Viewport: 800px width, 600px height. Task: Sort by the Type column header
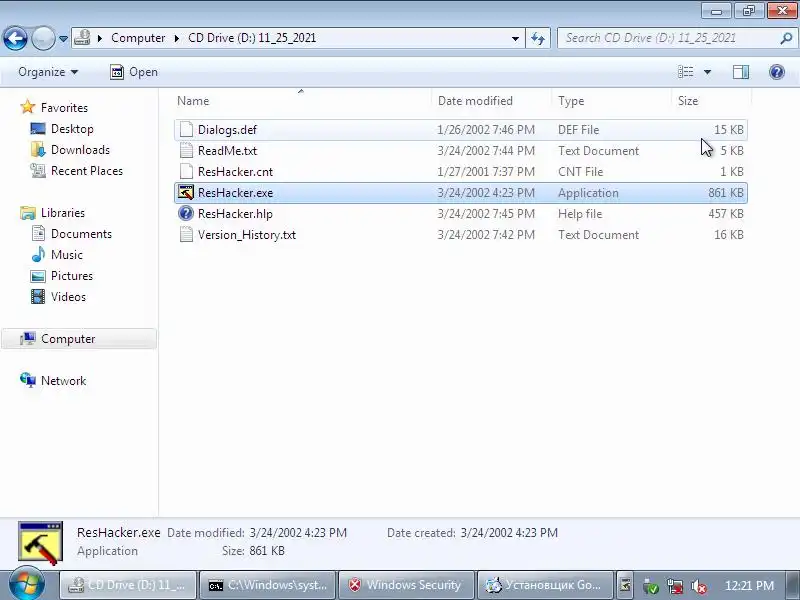(x=612, y=101)
